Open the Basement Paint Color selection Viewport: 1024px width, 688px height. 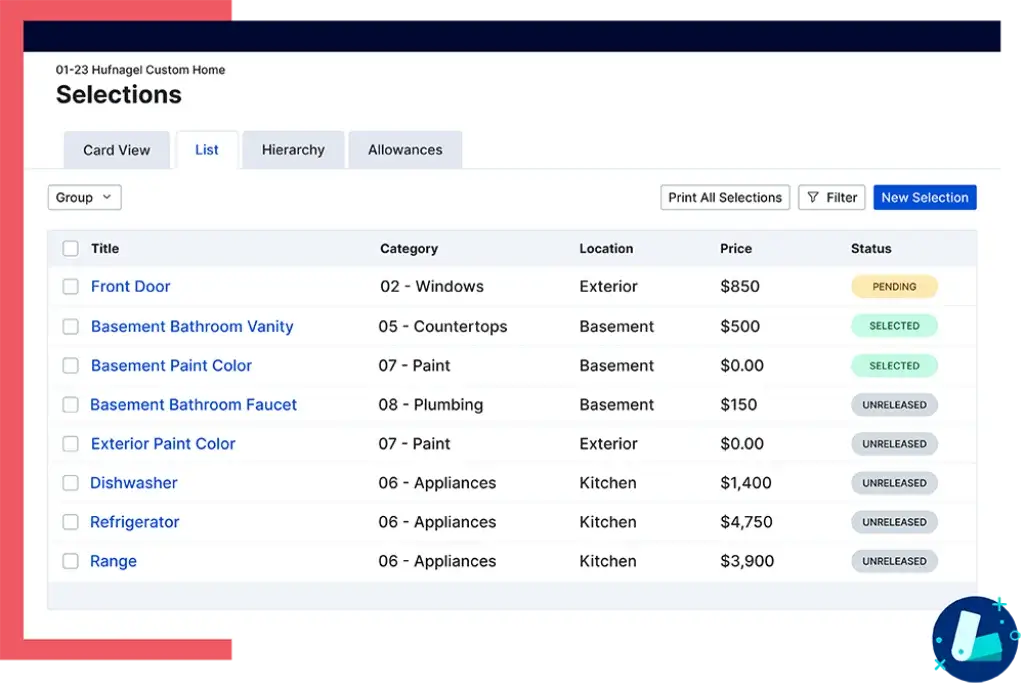point(171,365)
